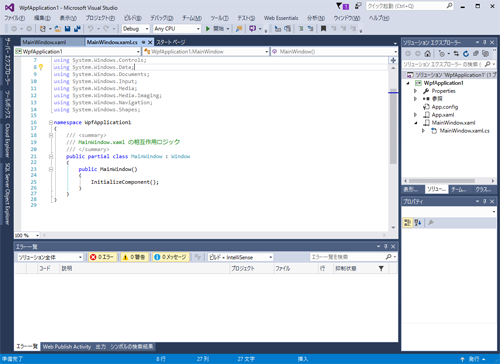Viewport: 500px width, 364px height.
Task: Click the bookmark toolbar icon
Action: click(x=323, y=29)
